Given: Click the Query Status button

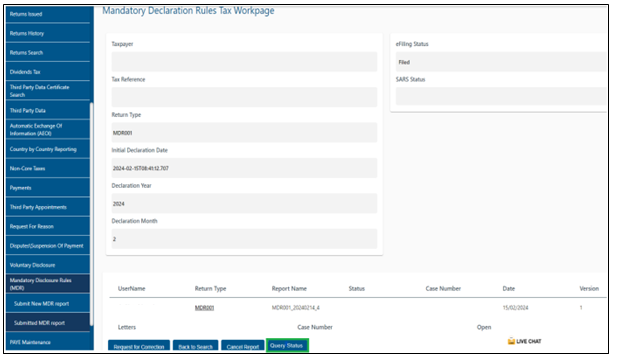Looking at the screenshot, I should pos(287,345).
